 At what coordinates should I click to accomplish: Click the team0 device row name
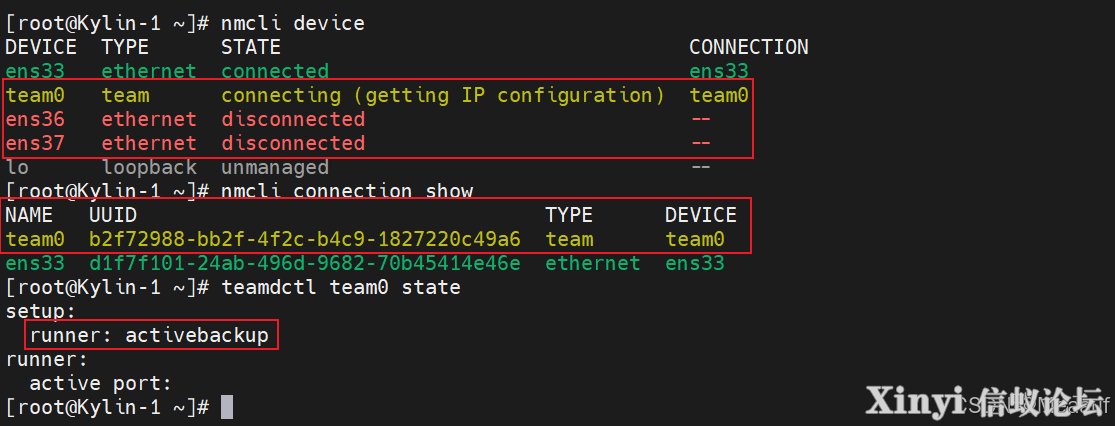[35, 95]
